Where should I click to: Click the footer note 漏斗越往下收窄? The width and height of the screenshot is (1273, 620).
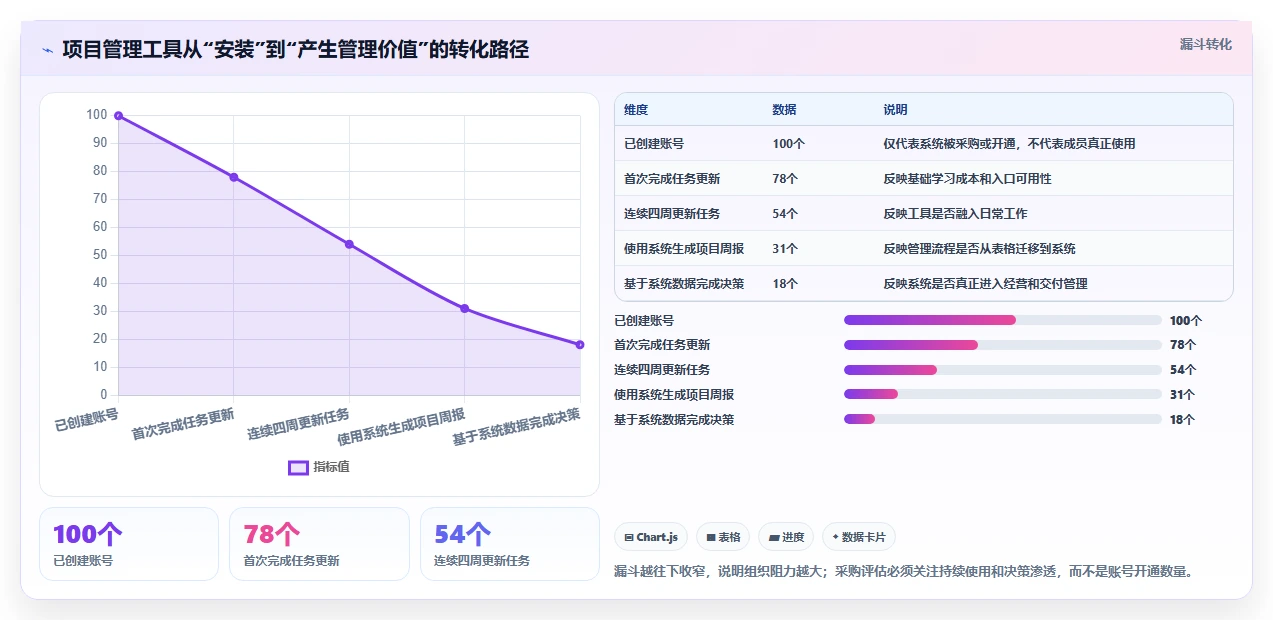click(x=903, y=572)
